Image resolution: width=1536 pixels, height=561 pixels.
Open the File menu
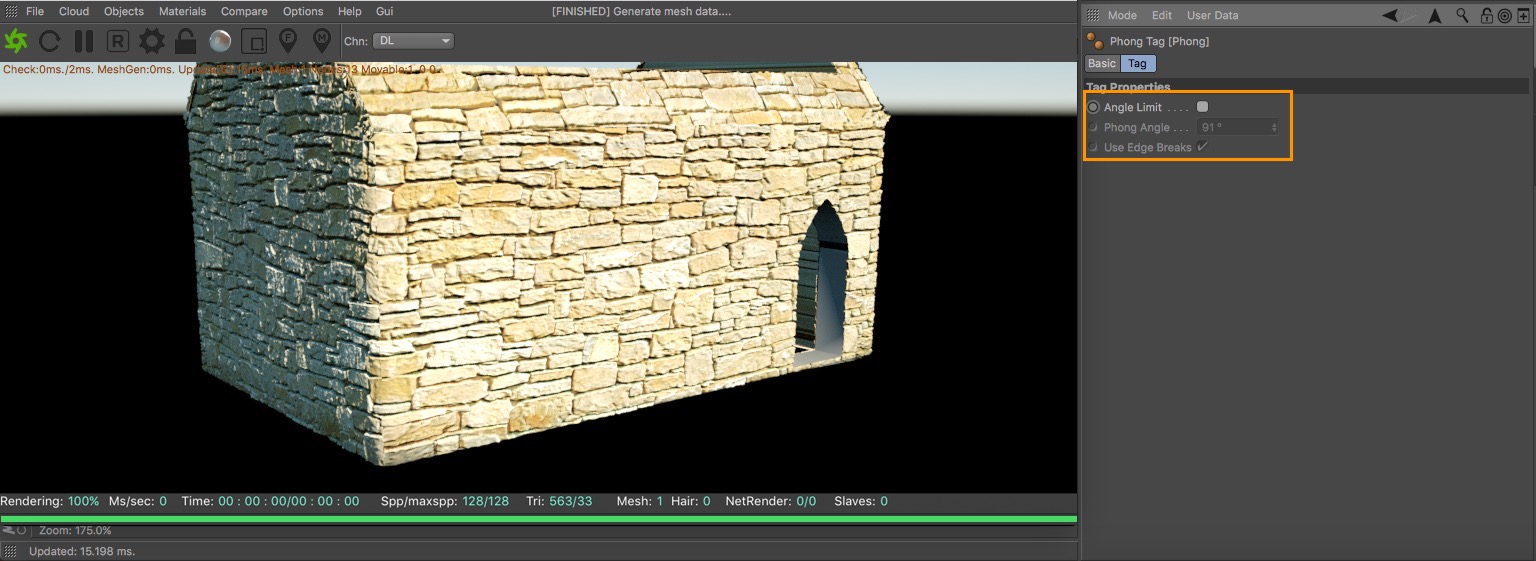tap(35, 11)
